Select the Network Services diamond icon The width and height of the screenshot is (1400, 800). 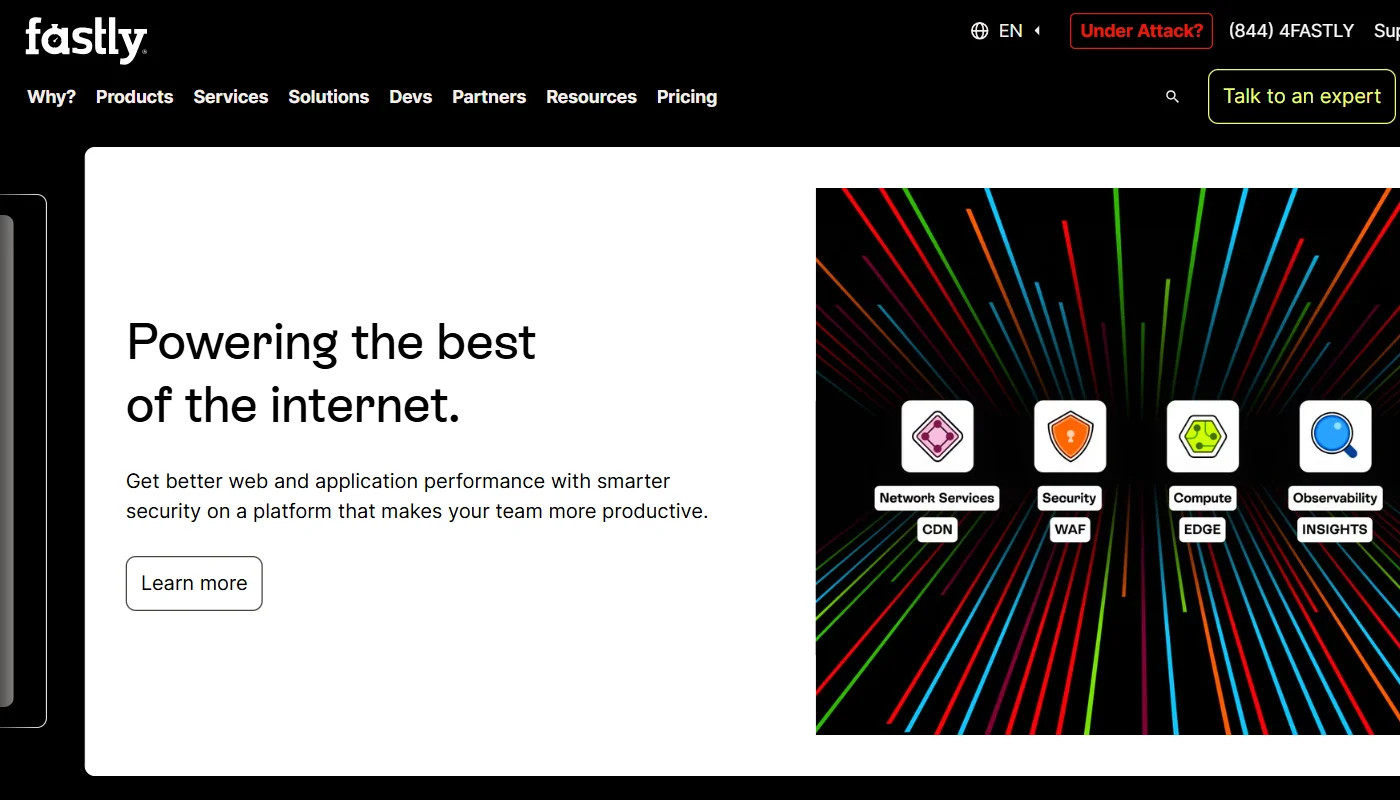[x=937, y=436]
